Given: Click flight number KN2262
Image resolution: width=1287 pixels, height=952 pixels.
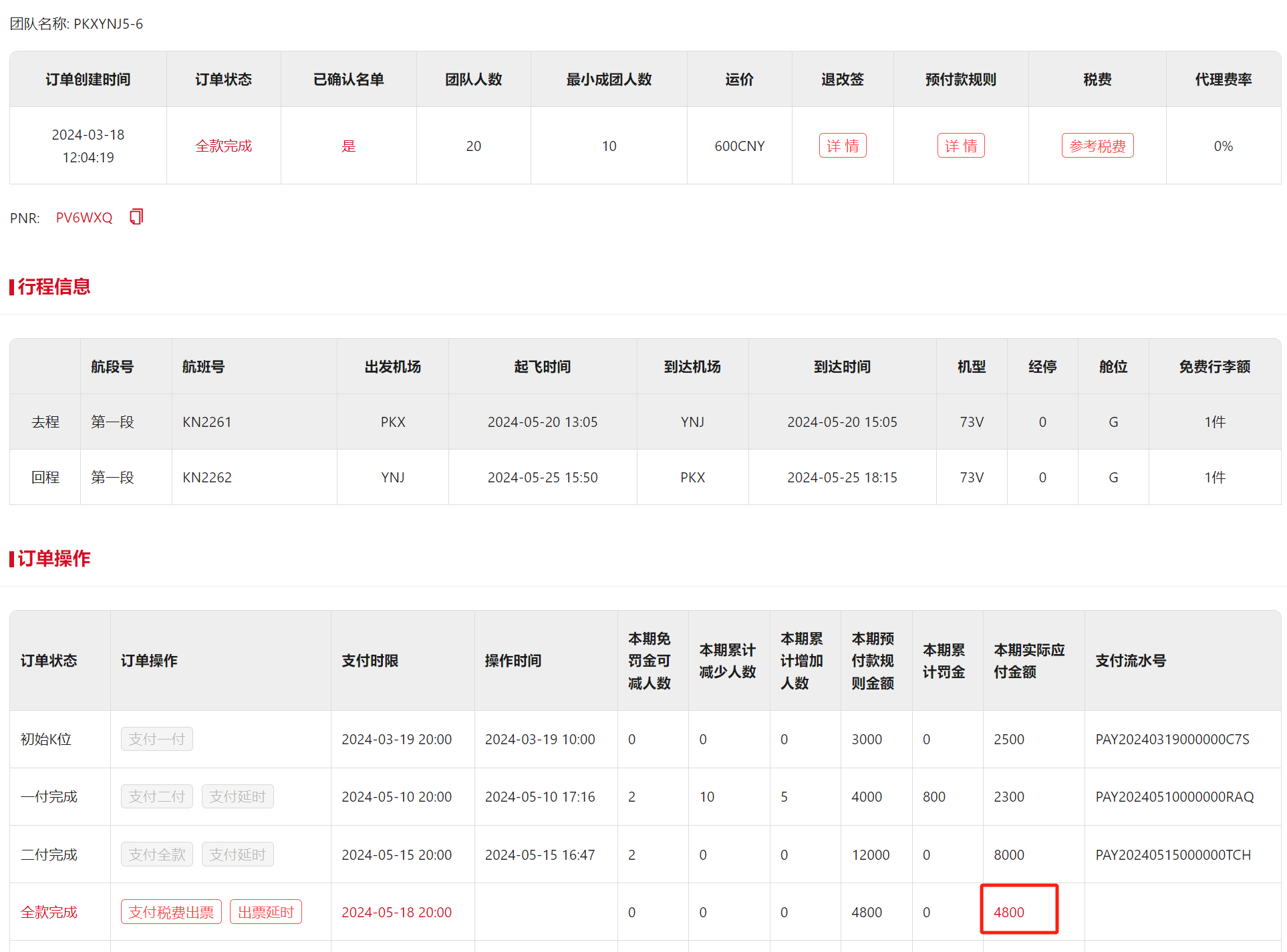Looking at the screenshot, I should [207, 478].
